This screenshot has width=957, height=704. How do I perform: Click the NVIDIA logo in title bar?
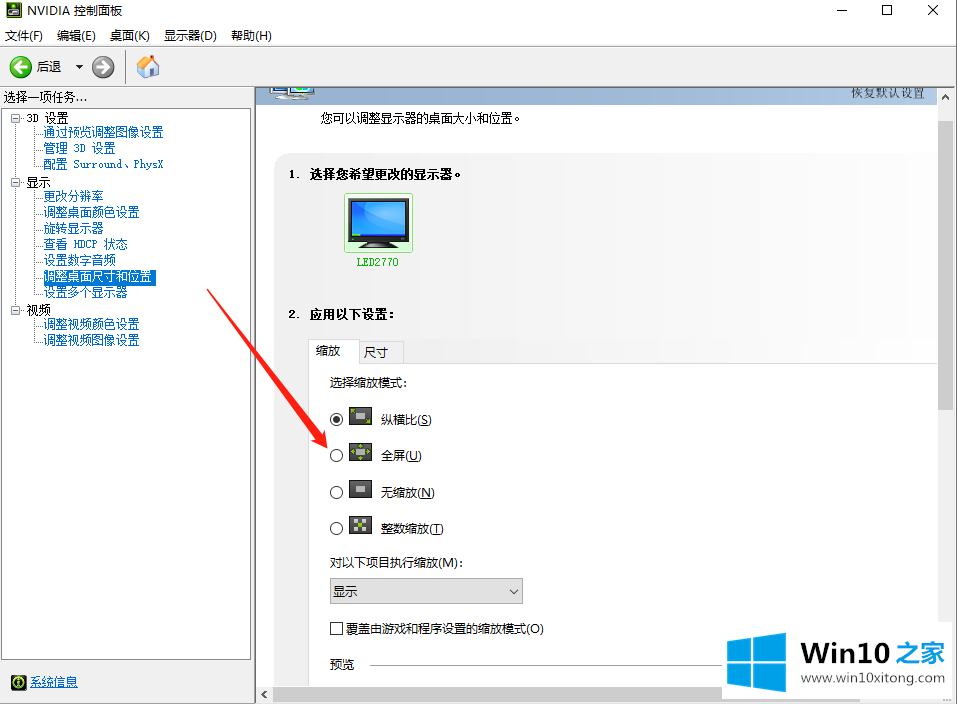14,11
